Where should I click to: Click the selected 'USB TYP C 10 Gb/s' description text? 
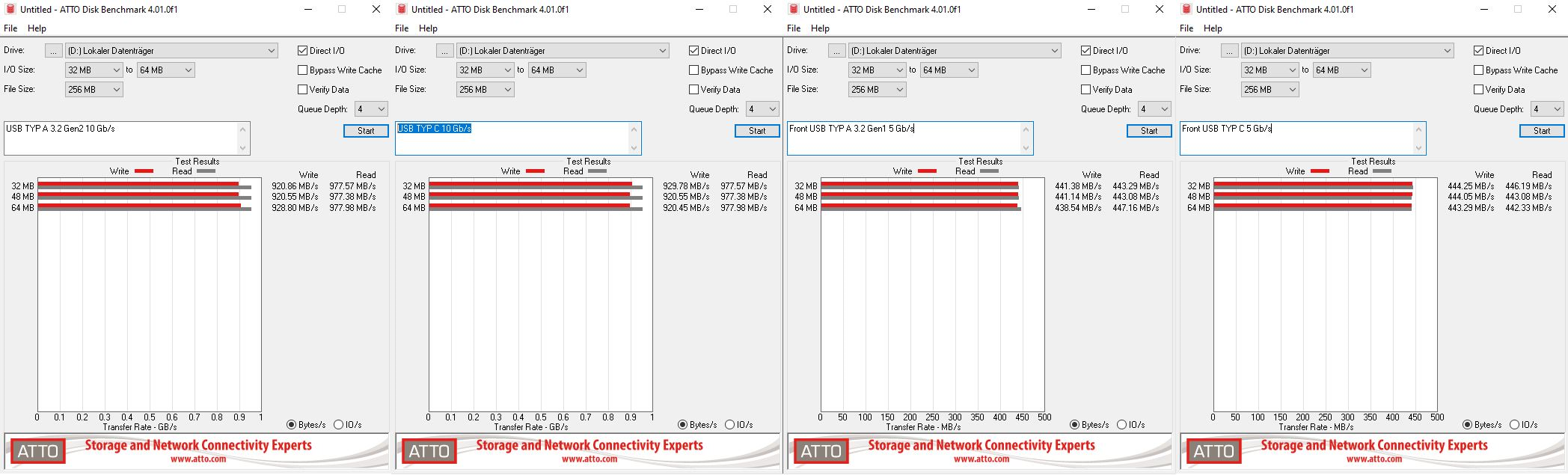[x=434, y=129]
